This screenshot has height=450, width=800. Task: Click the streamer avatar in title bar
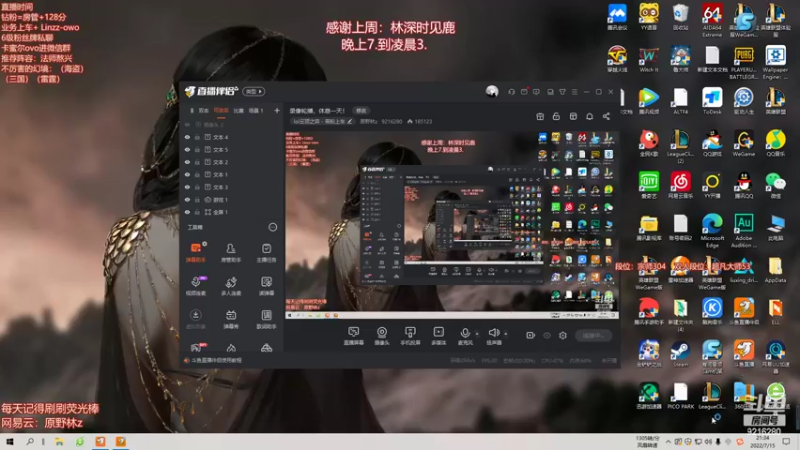tap(492, 91)
